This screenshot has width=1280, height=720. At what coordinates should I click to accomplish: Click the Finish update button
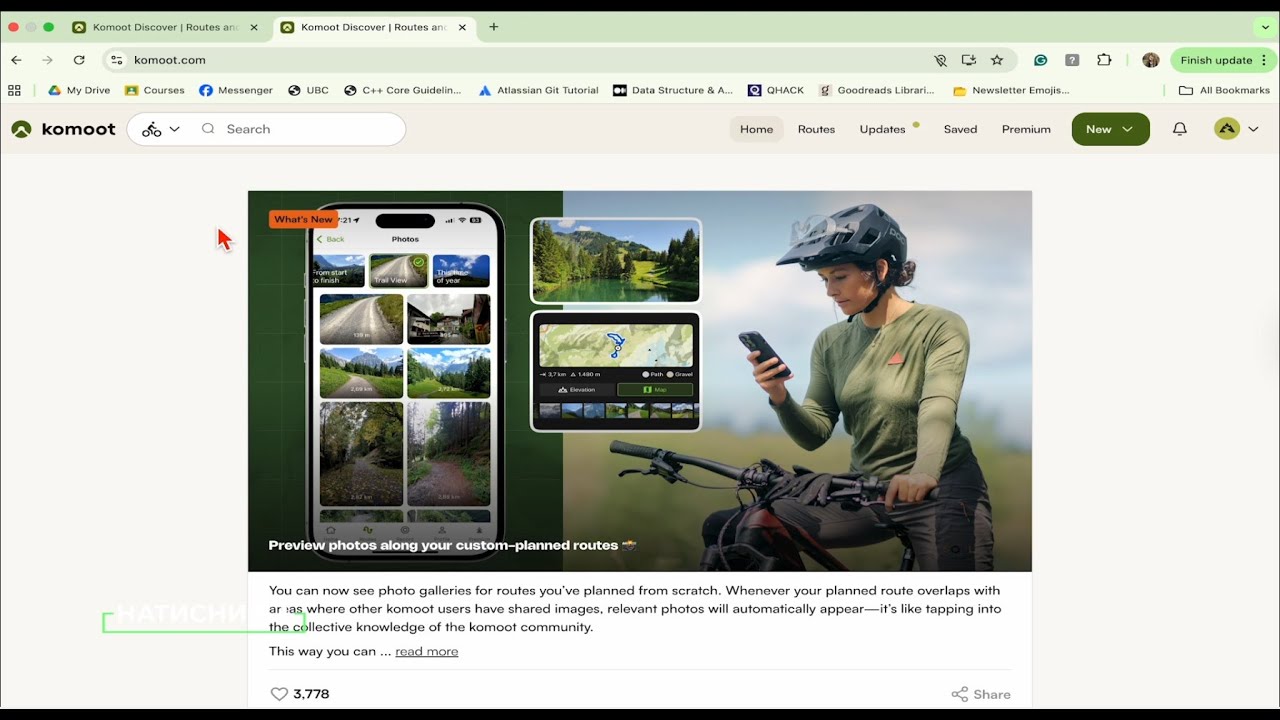(x=1224, y=60)
